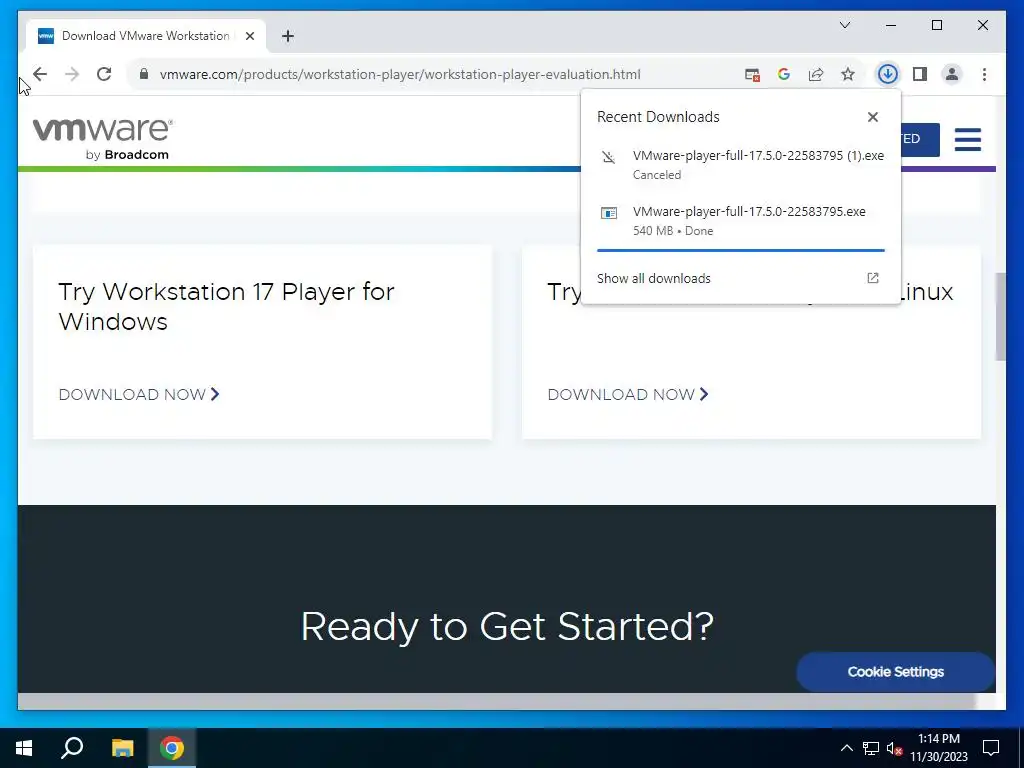This screenshot has width=1024, height=768.
Task: Open network status tray icon
Action: coord(871,748)
